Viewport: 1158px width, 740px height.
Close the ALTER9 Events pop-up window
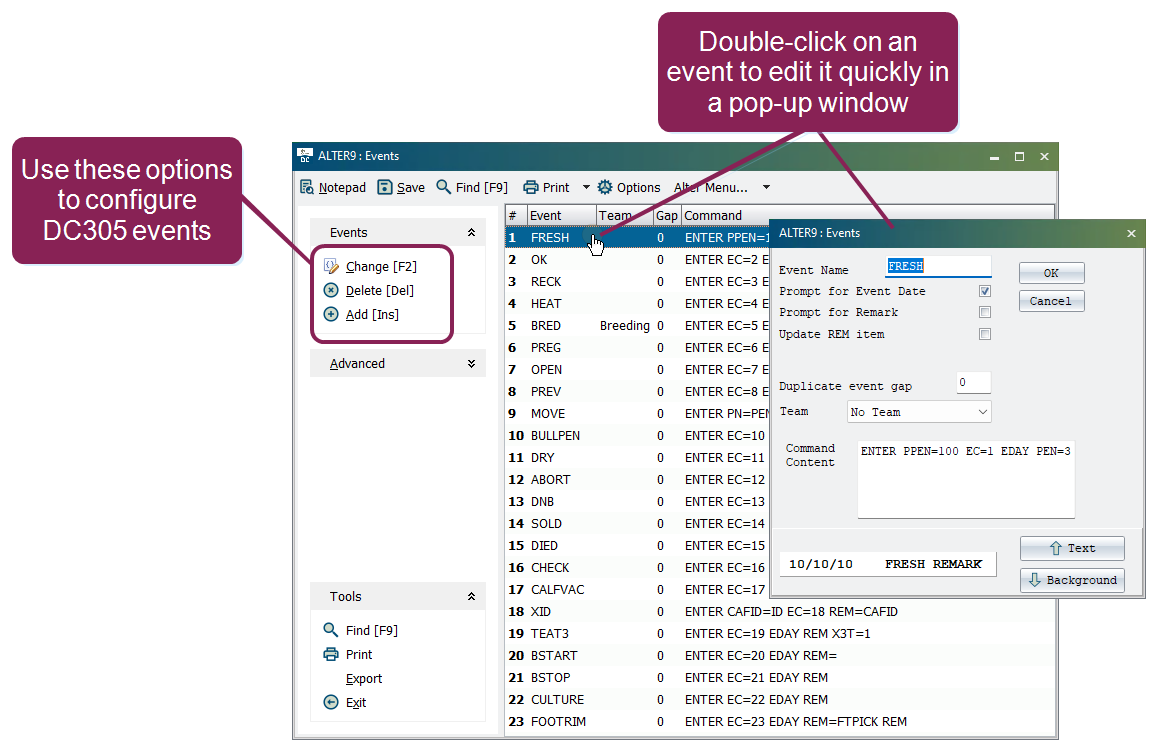pos(1131,233)
